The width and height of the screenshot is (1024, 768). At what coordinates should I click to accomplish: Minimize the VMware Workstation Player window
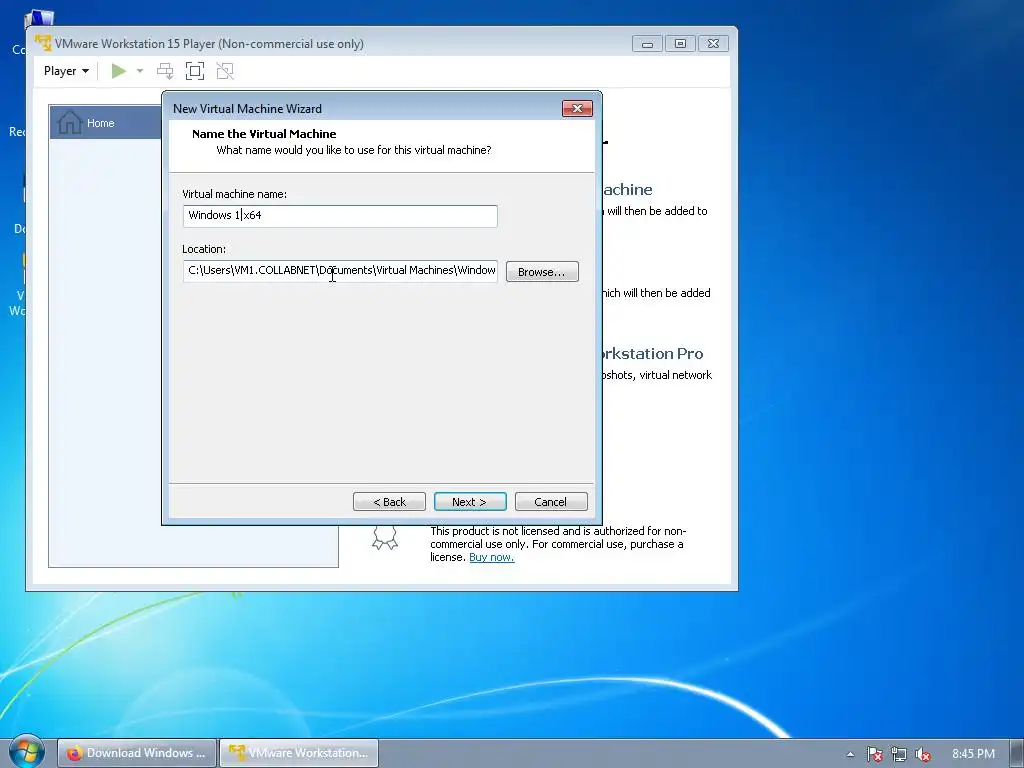[647, 44]
